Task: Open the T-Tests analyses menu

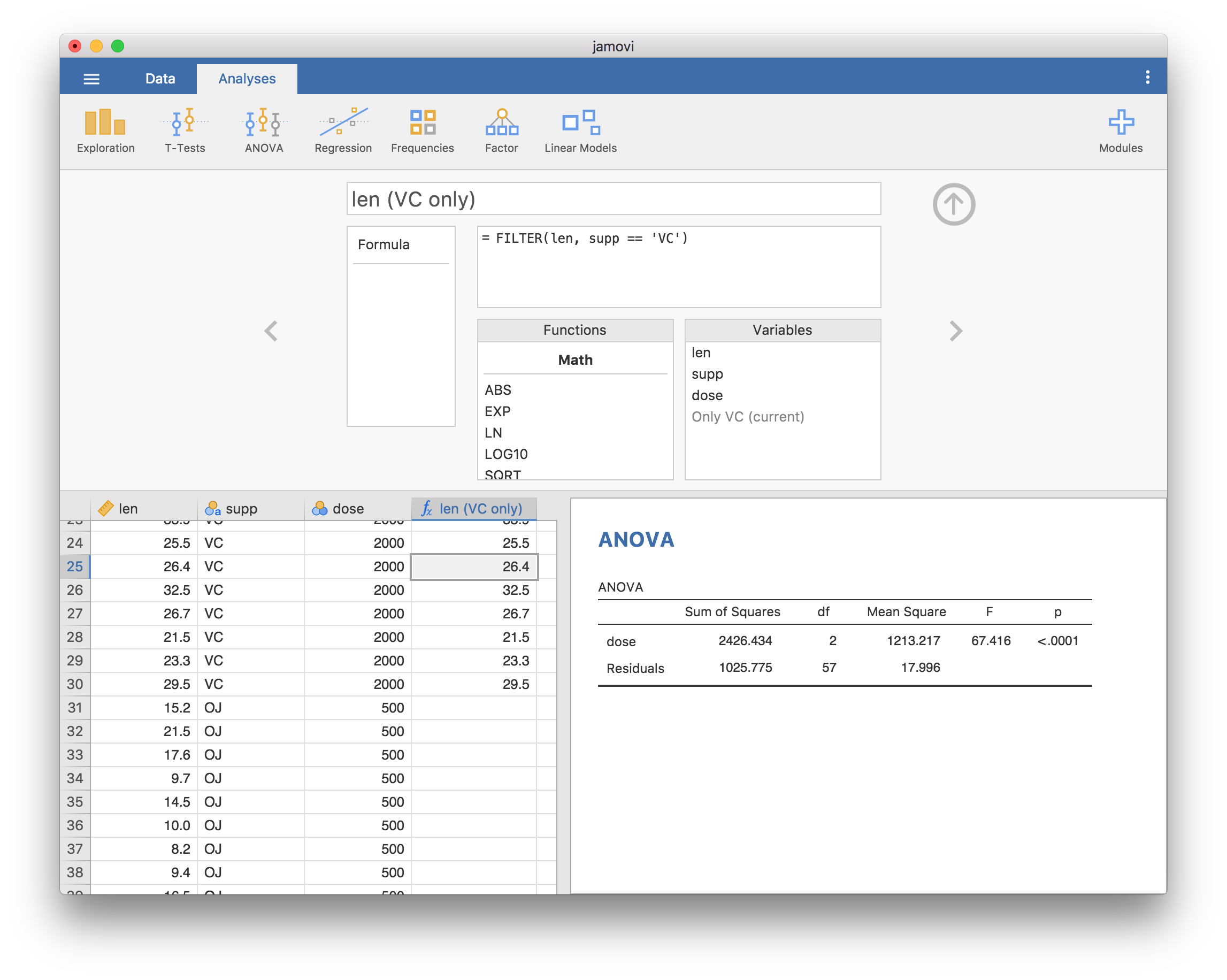Action: 185,131
